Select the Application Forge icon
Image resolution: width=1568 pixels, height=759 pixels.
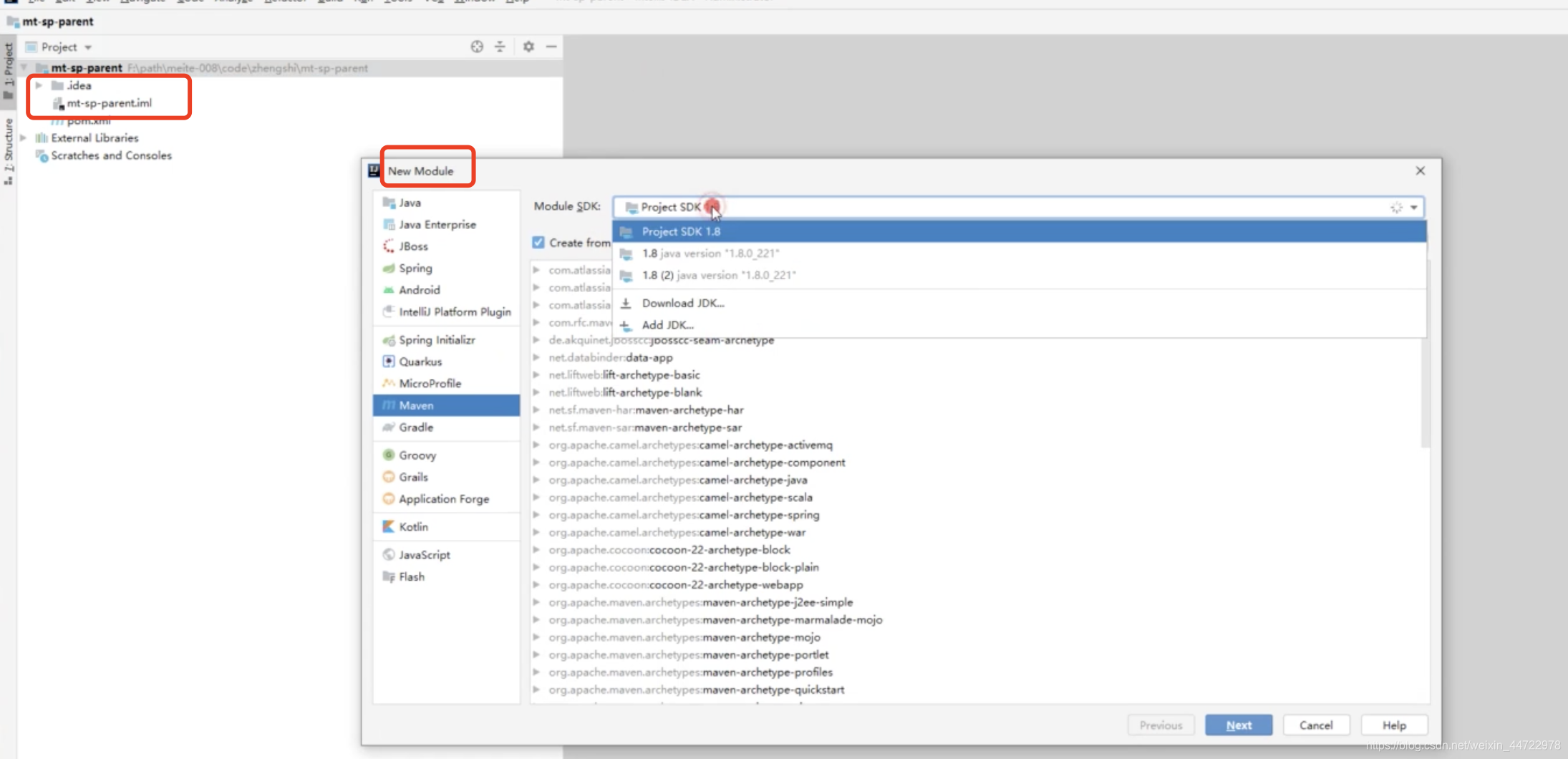(389, 499)
